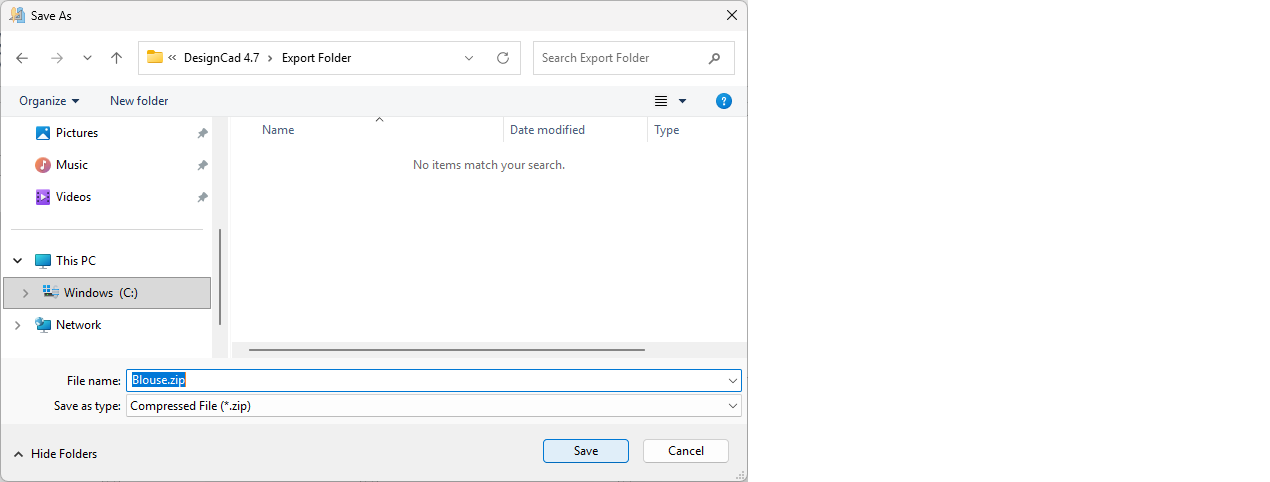Image resolution: width=1270 pixels, height=482 pixels.
Task: Open the Organize menu
Action: 49,101
